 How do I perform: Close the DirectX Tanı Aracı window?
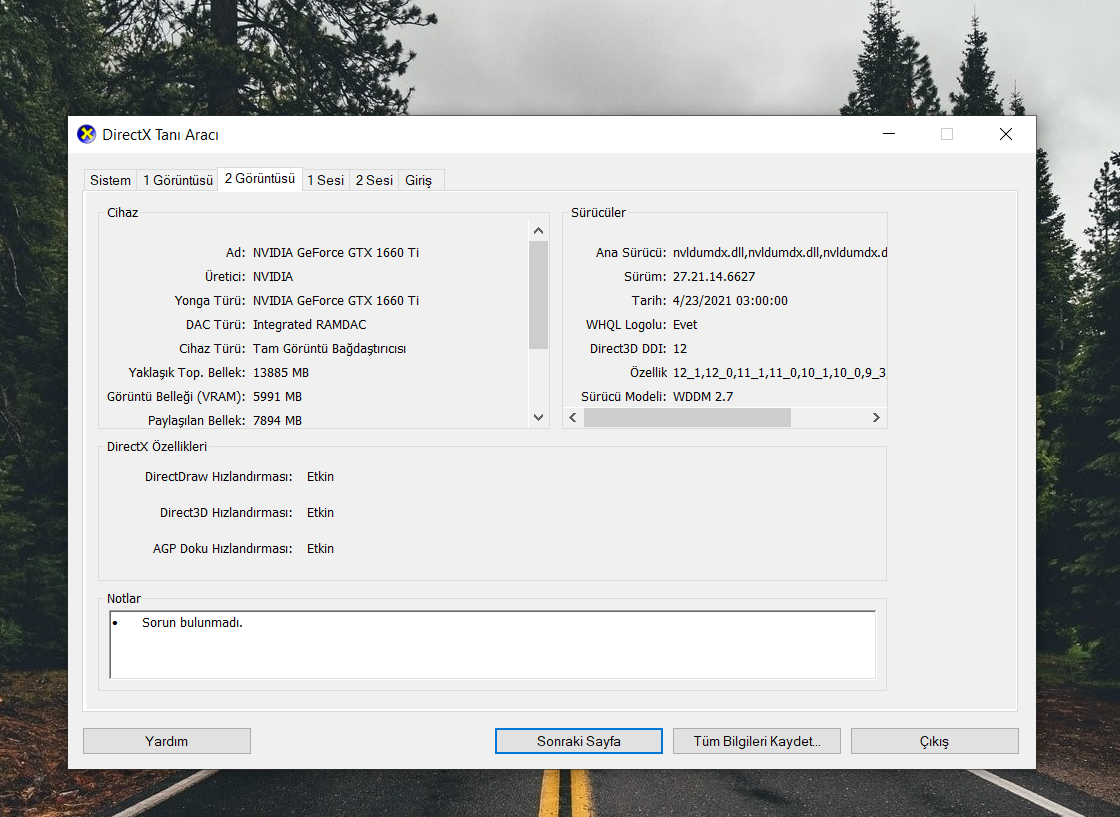point(1006,134)
